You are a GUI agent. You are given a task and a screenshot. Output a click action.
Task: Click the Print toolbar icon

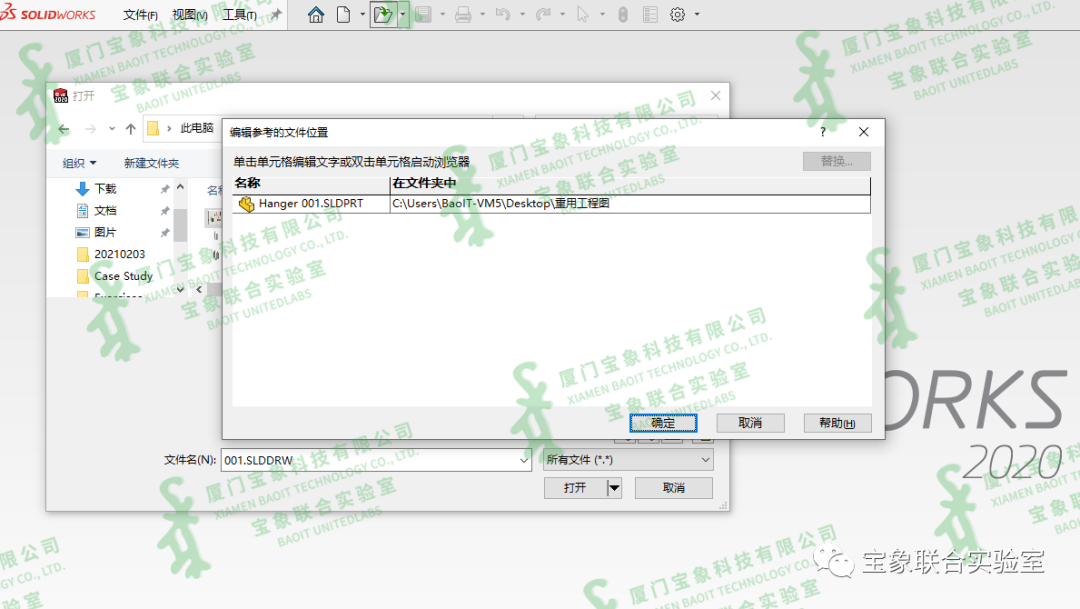coord(463,14)
